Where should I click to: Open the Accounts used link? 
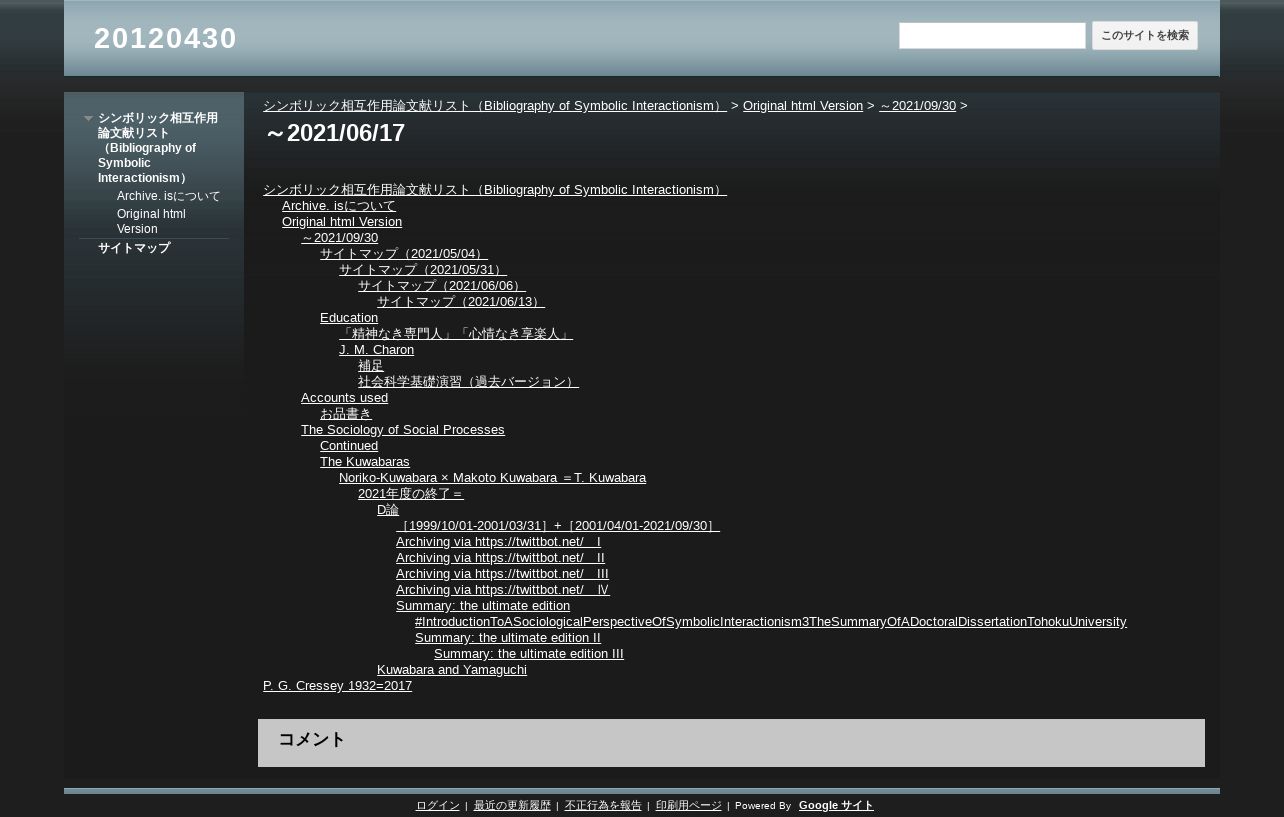pos(344,398)
